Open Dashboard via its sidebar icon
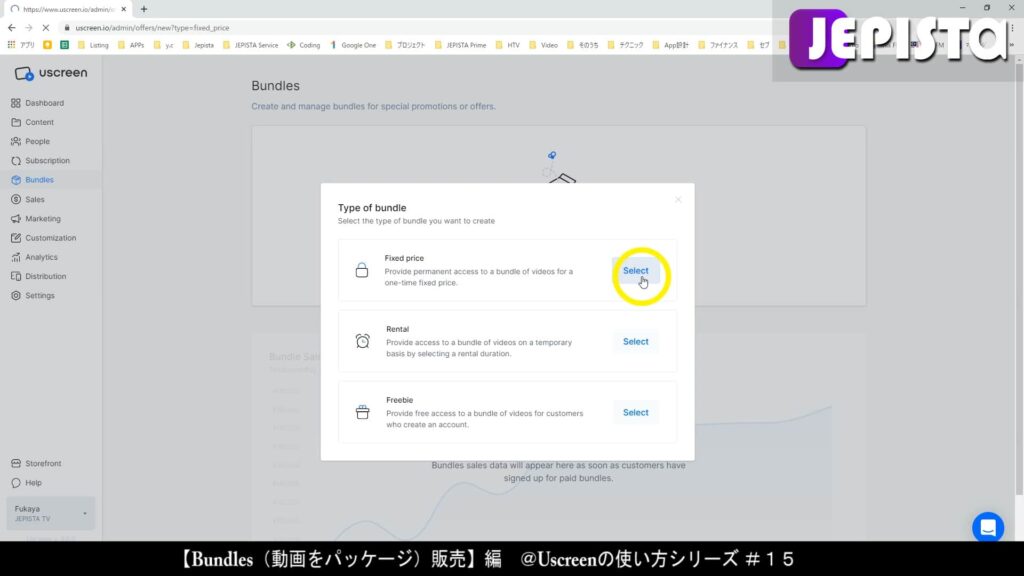The image size is (1024, 576). (x=16, y=103)
